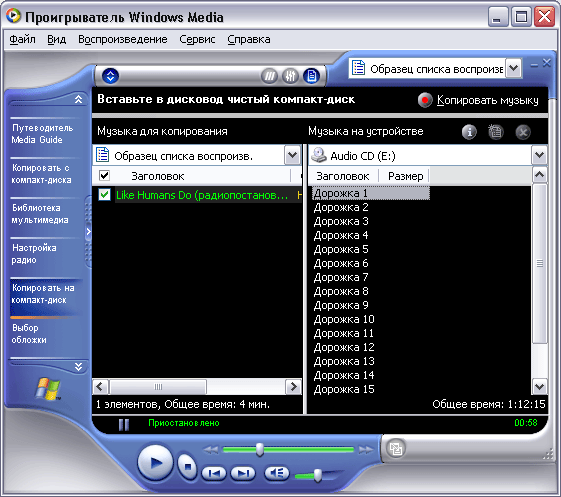
Task: Expand the Образец списка воспроизв. dropdown
Action: click(292, 155)
